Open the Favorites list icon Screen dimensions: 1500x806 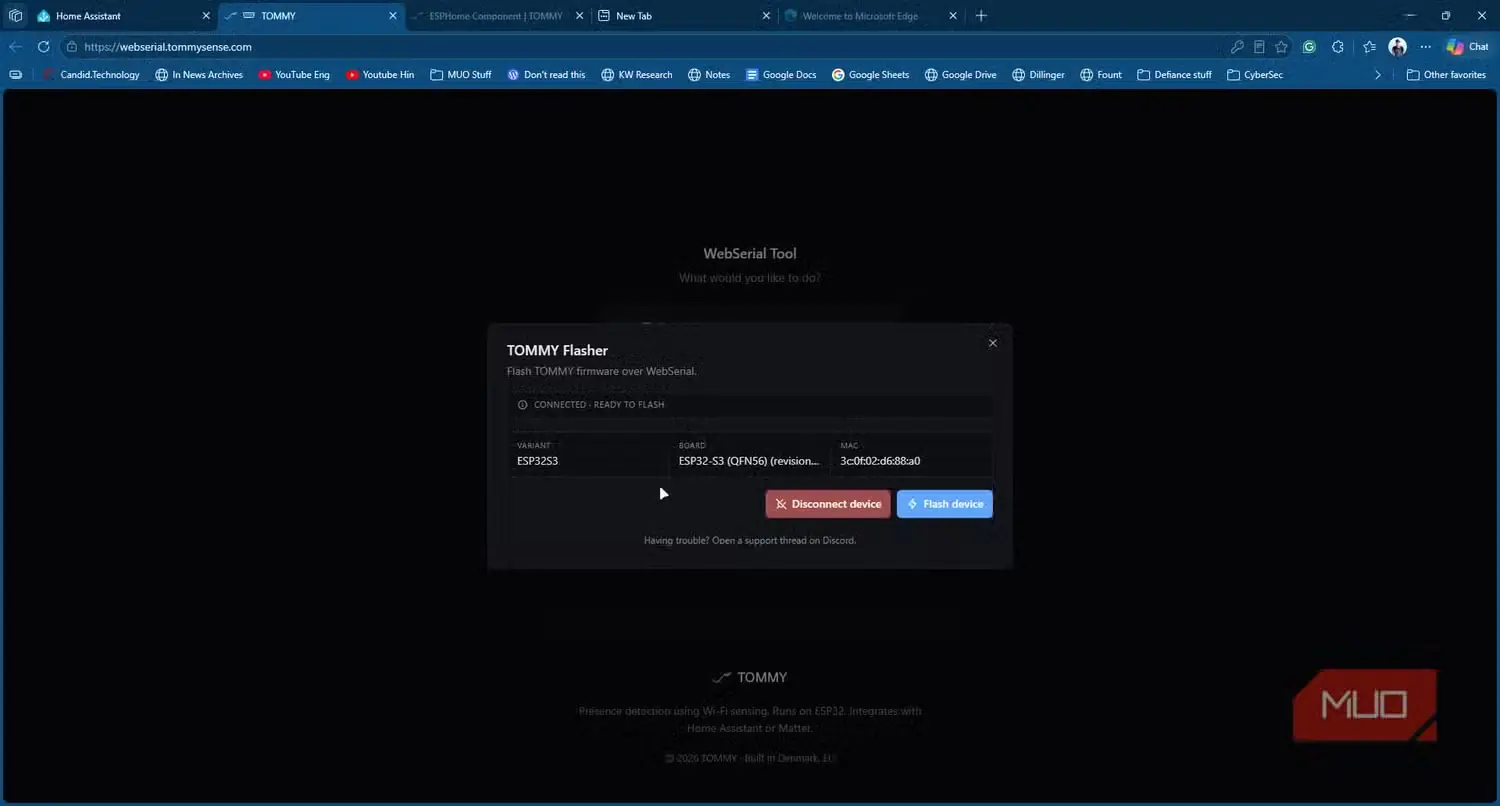tap(1369, 47)
